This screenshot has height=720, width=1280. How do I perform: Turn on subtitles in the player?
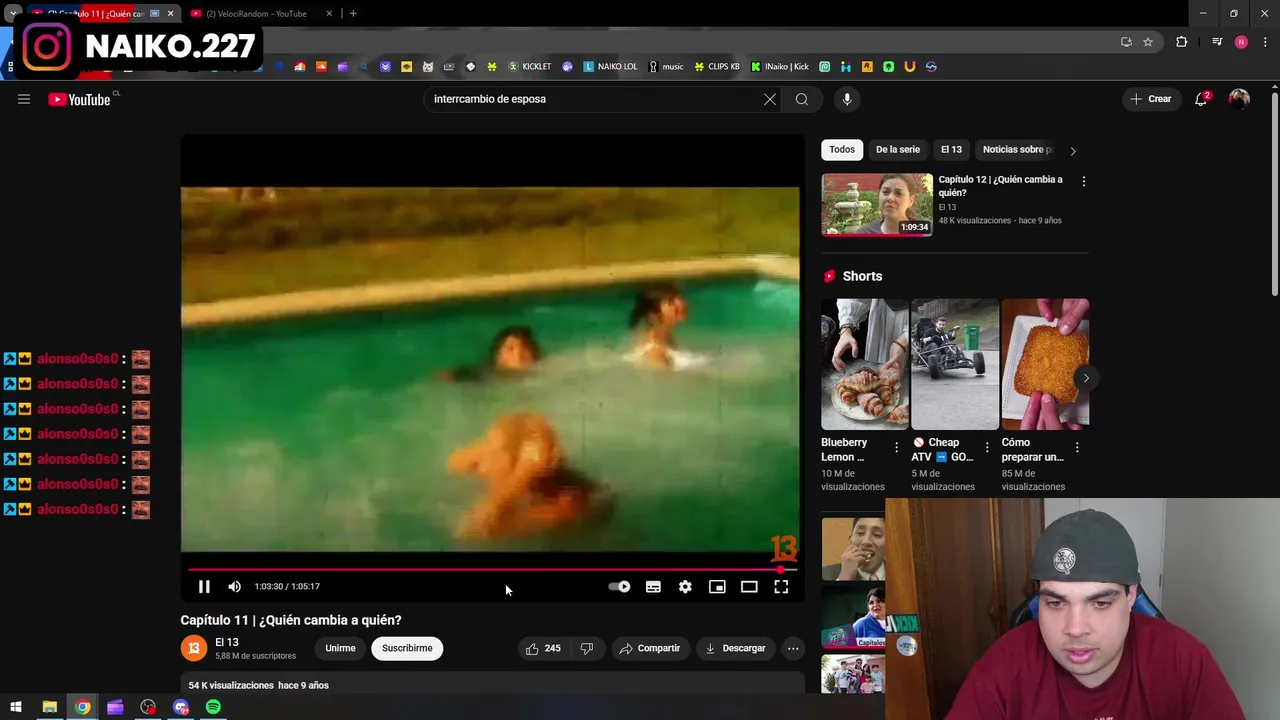click(653, 587)
